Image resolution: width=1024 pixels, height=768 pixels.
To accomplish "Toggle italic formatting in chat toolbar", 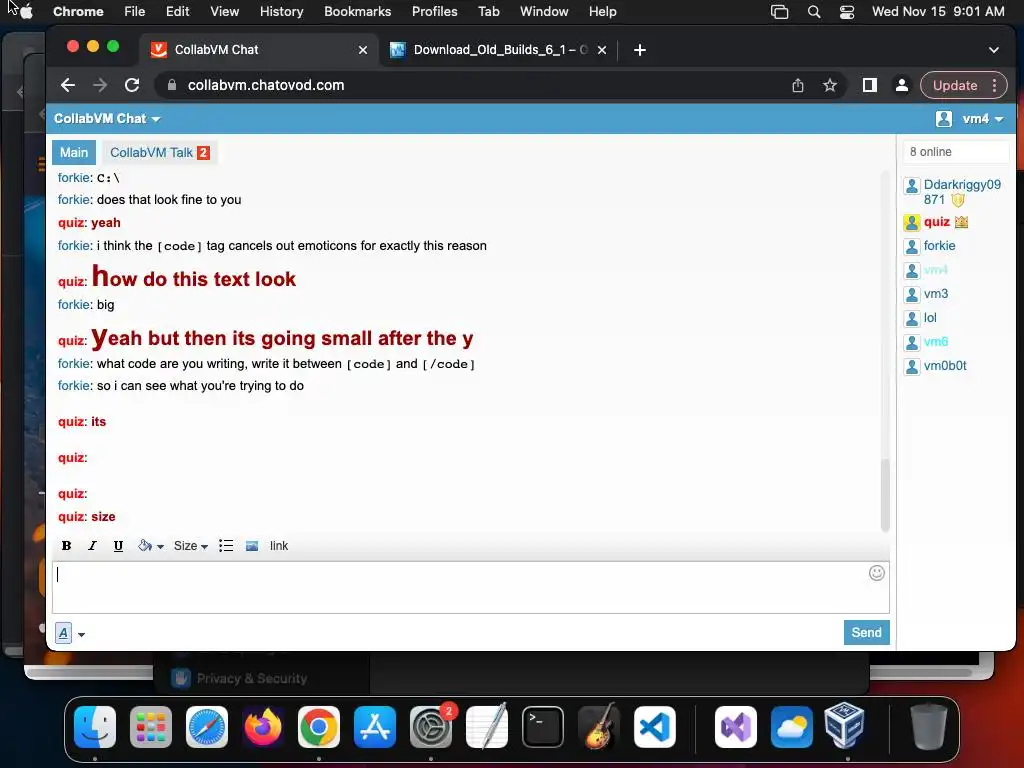I will tap(92, 546).
